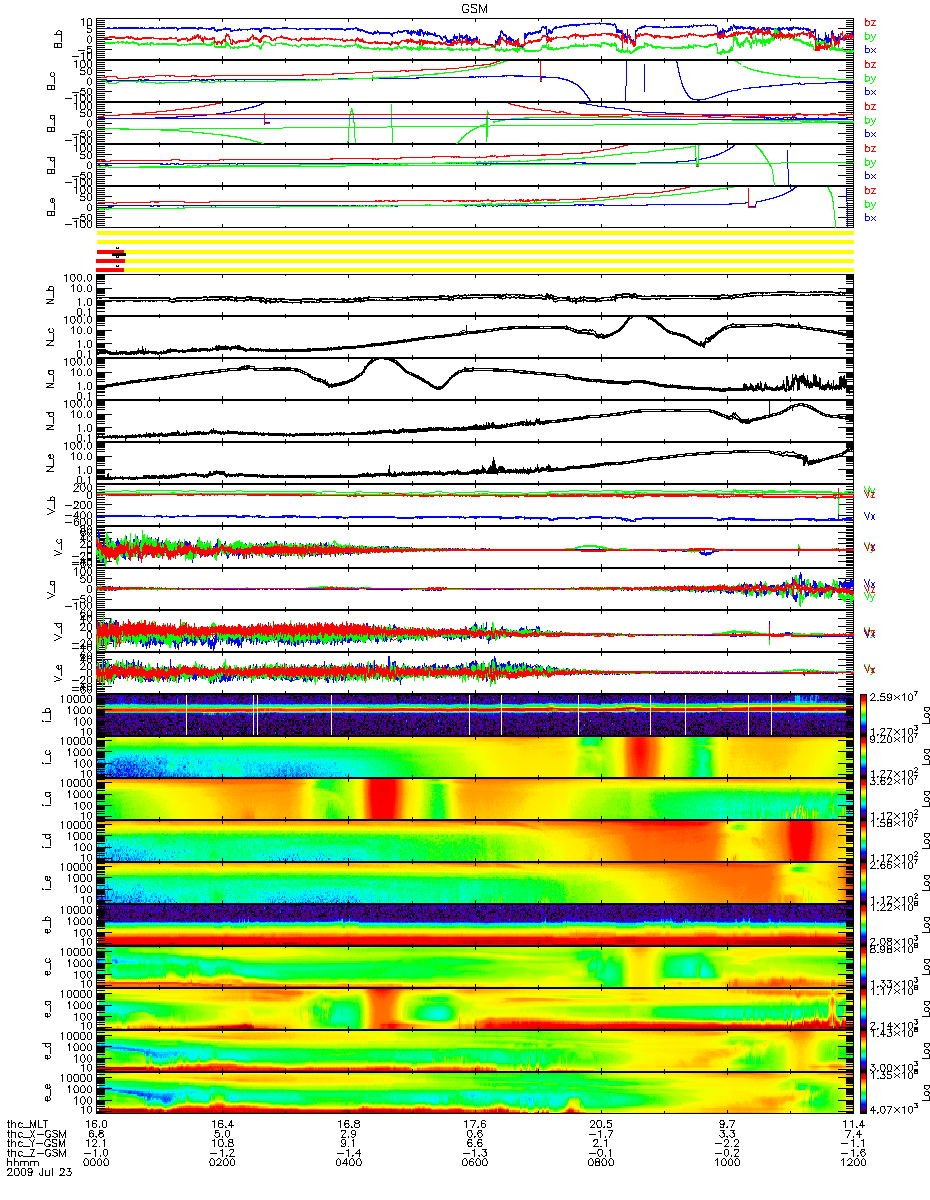Select the N_e density panel
Screen dimensions: 930x1200
point(475,462)
